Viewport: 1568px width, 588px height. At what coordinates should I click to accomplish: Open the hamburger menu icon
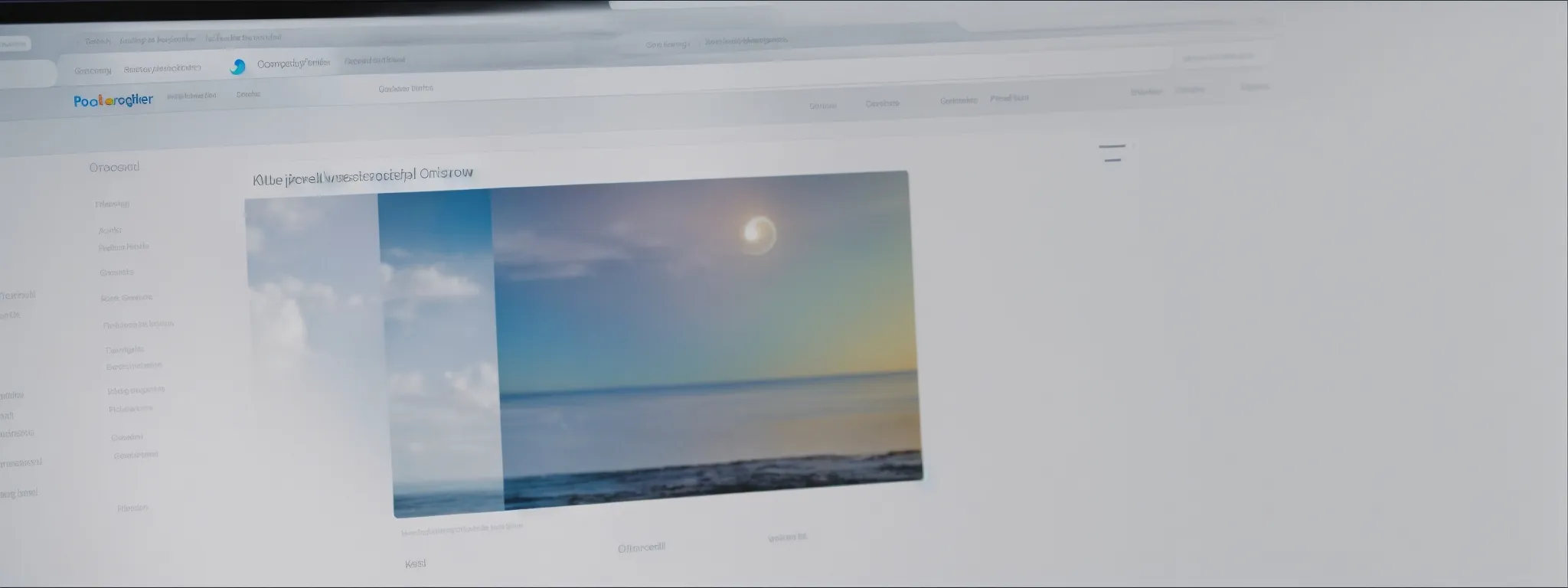click(1112, 152)
